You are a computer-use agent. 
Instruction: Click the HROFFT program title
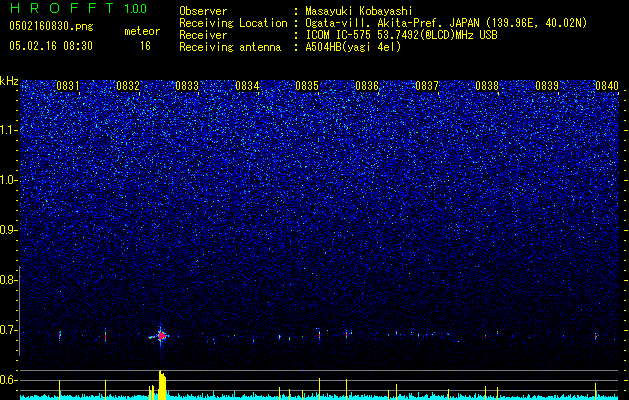tap(63, 8)
